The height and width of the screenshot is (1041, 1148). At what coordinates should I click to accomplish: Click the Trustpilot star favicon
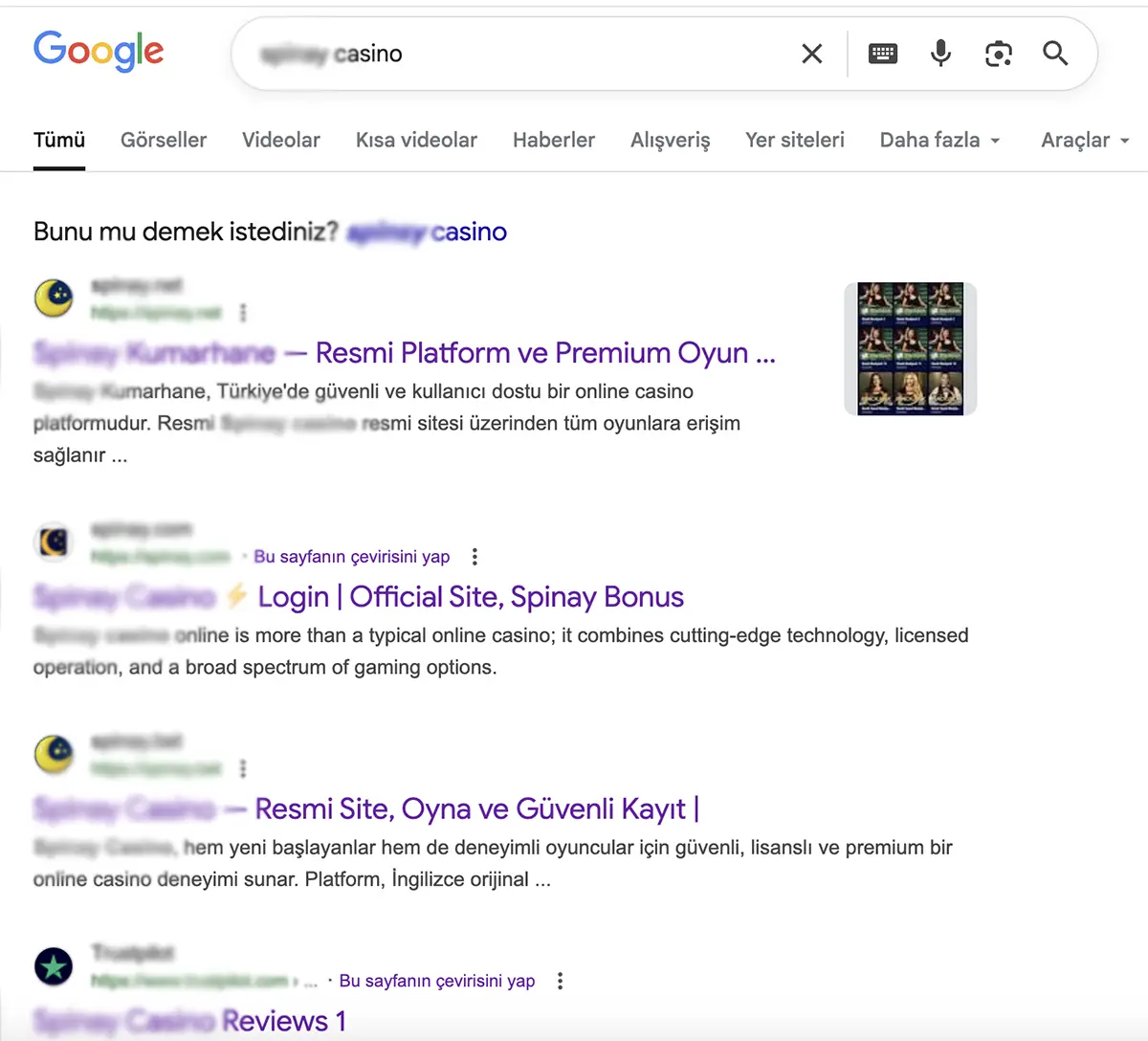(55, 966)
